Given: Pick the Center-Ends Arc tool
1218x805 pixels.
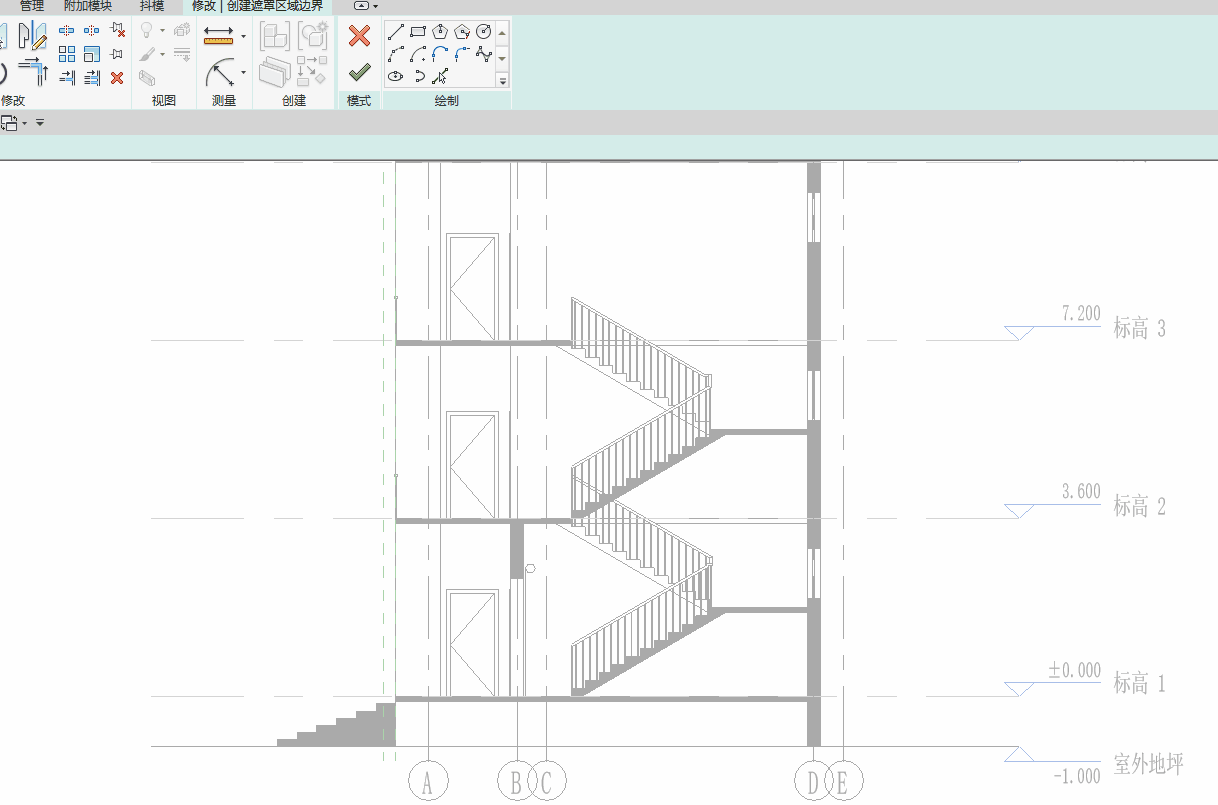Looking at the screenshot, I should point(417,53).
